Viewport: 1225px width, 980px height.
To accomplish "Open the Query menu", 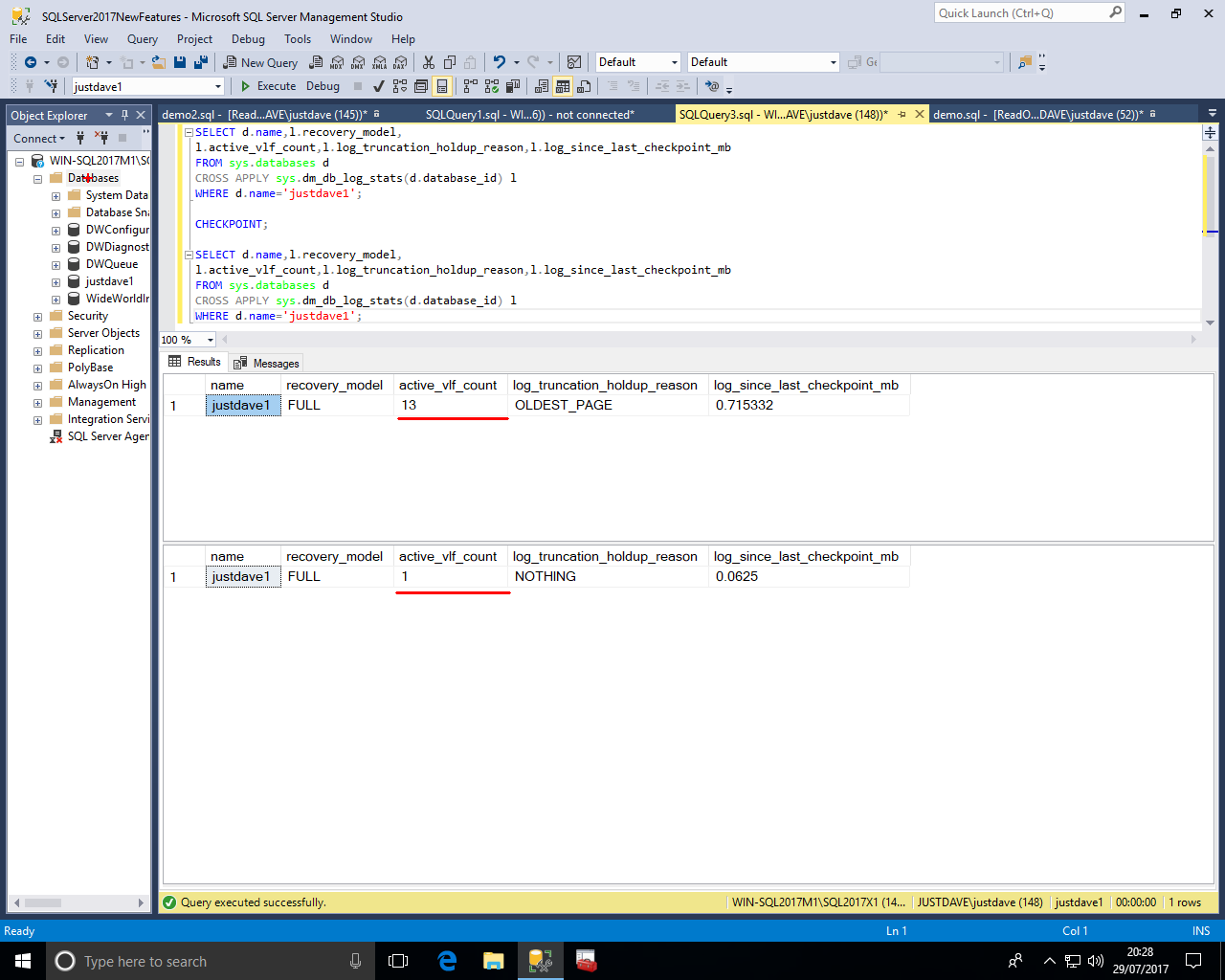I will 142,39.
